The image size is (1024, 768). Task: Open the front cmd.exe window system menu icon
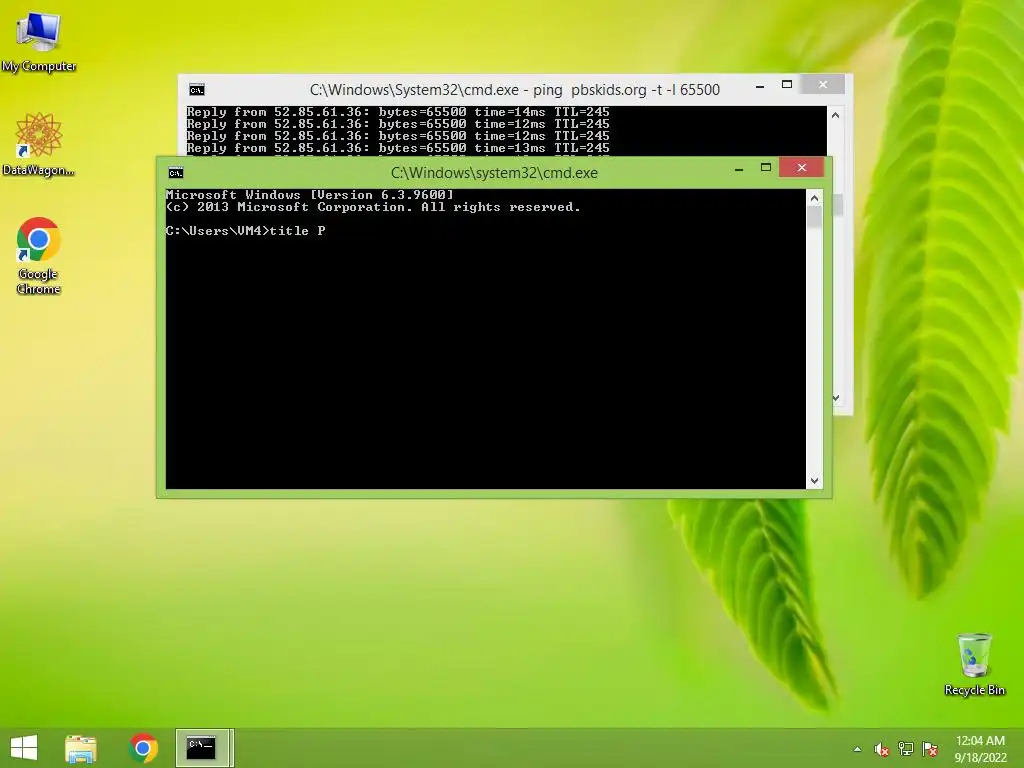(176, 173)
